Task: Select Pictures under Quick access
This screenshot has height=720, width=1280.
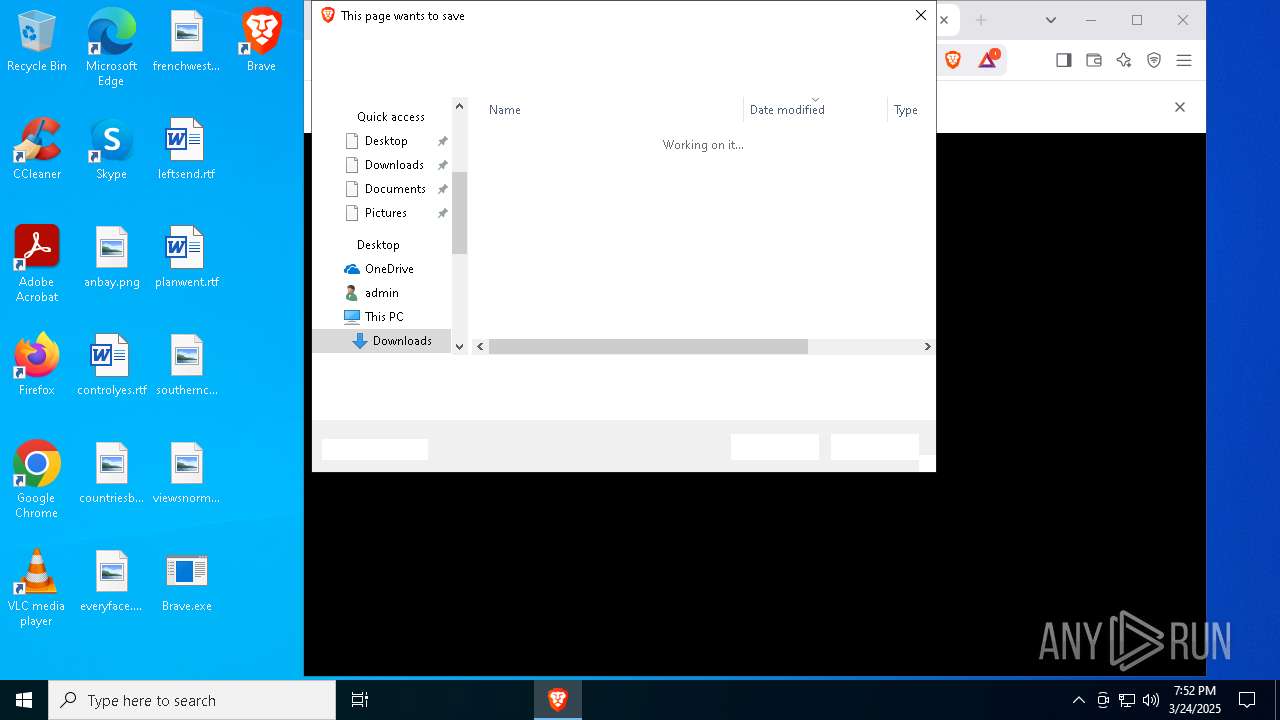Action: click(x=385, y=213)
